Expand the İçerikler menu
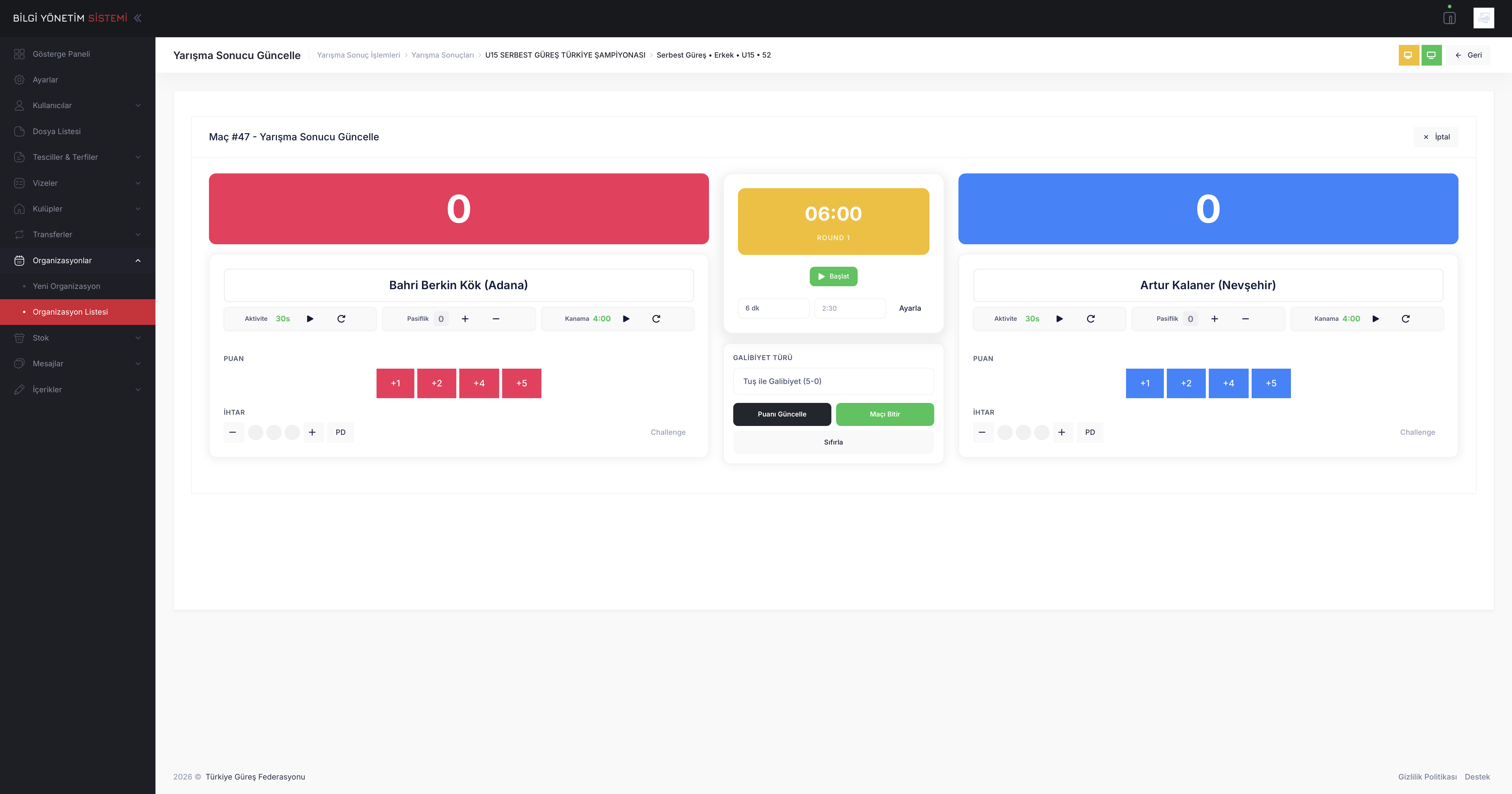1512x794 pixels. pyautogui.click(x=77, y=390)
